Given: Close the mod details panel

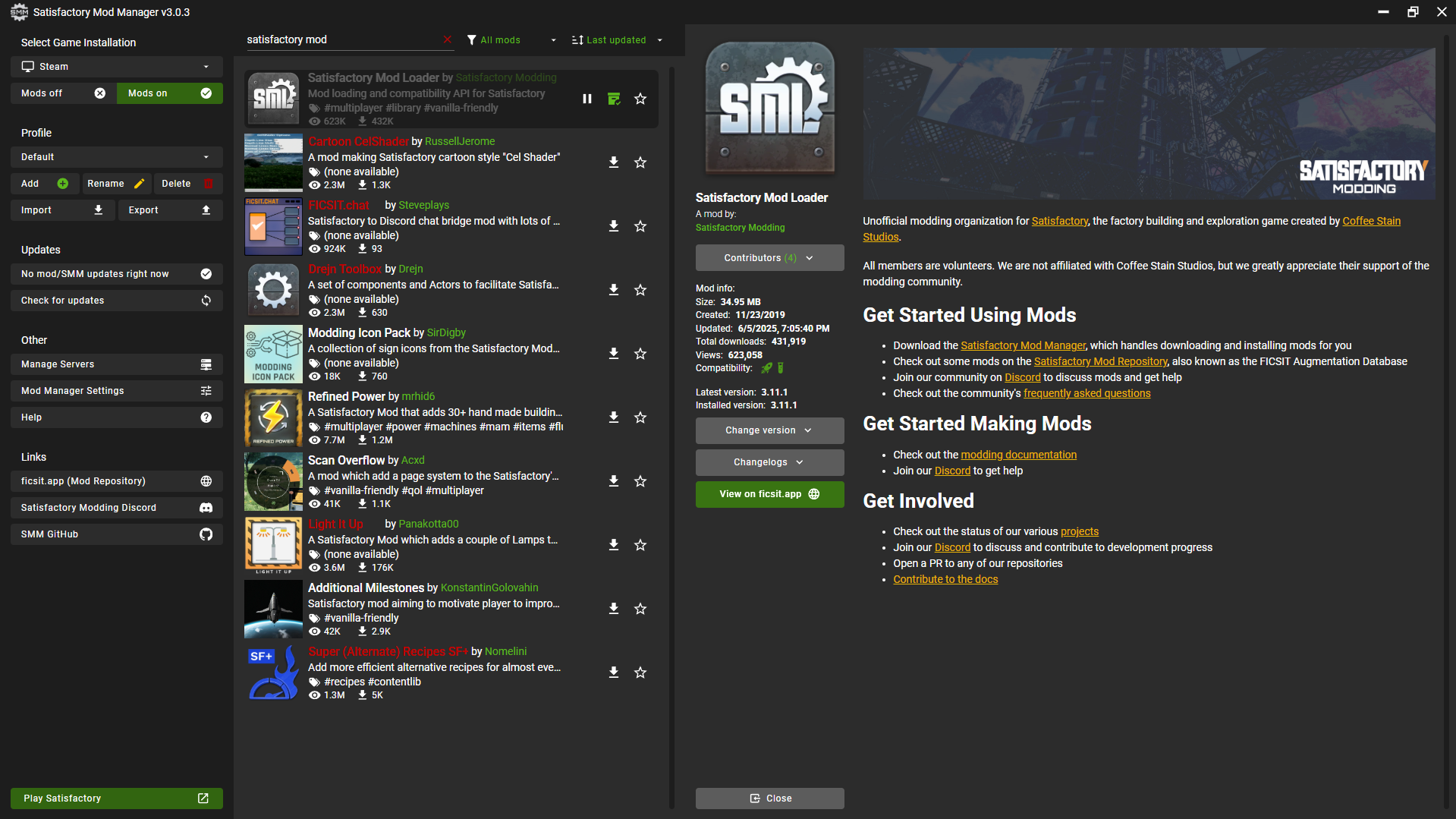Looking at the screenshot, I should tap(769, 799).
